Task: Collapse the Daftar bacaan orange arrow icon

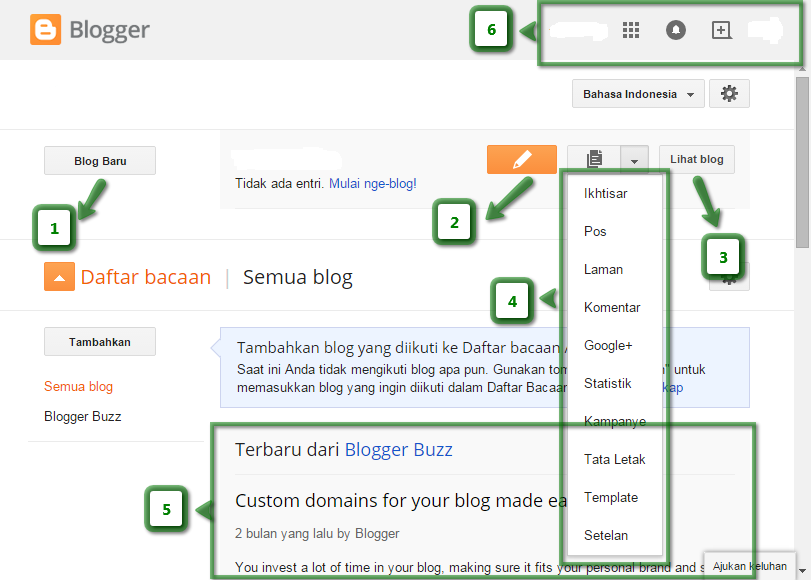Action: pyautogui.click(x=59, y=277)
